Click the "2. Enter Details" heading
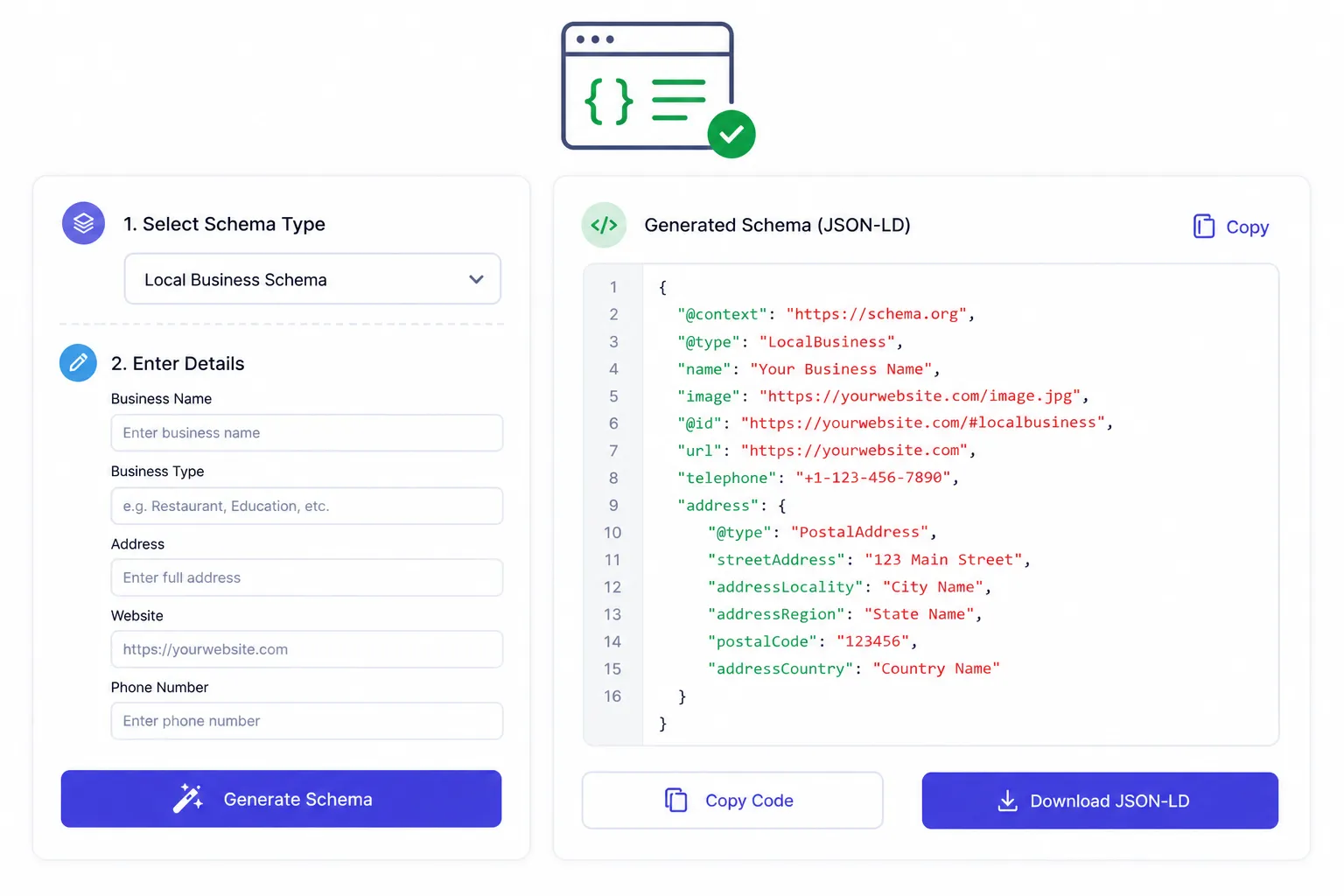 click(178, 363)
